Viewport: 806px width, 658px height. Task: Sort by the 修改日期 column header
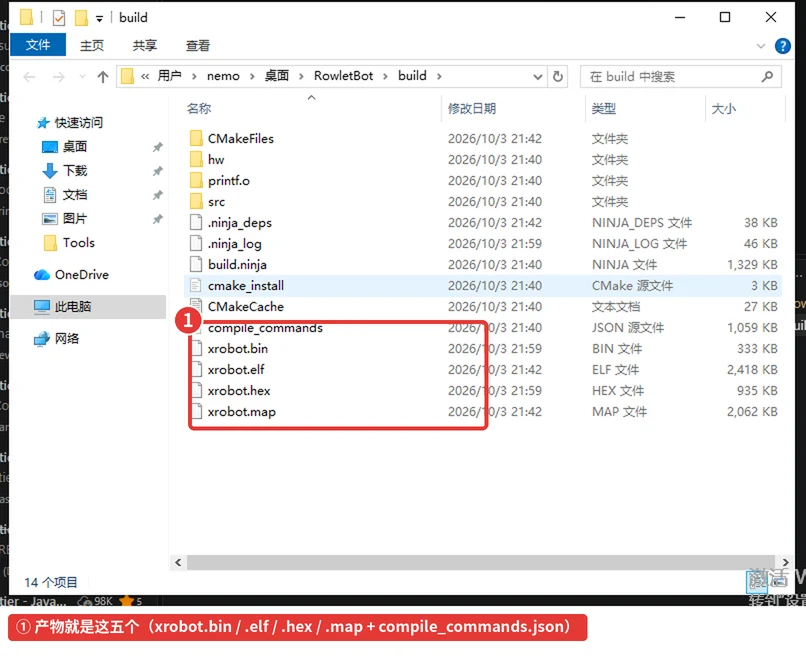pos(471,108)
